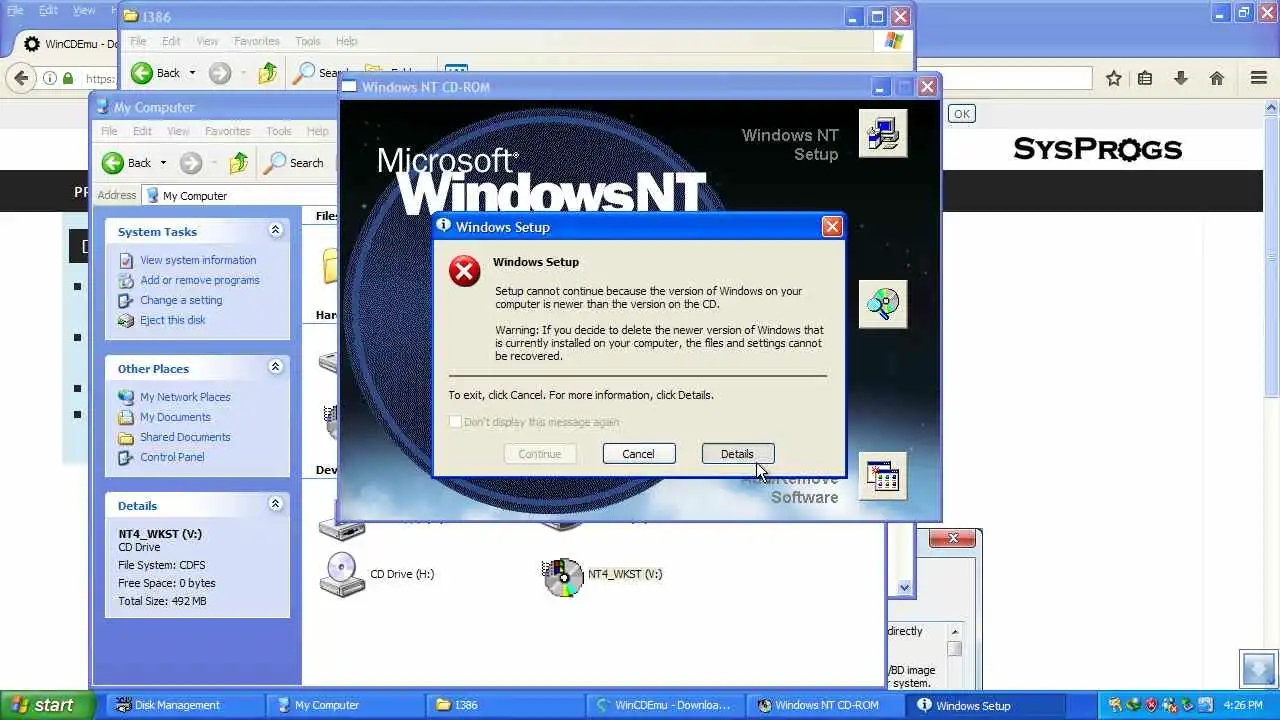Open File menu in My Computer

tap(109, 131)
